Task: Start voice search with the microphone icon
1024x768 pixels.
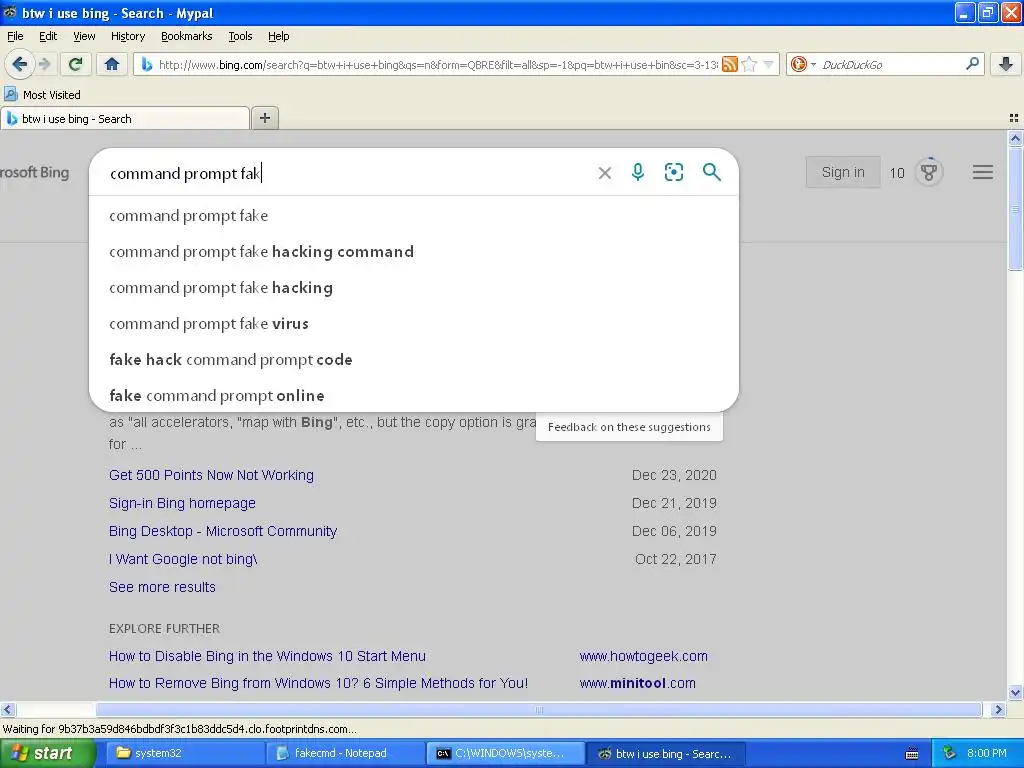Action: (x=638, y=172)
